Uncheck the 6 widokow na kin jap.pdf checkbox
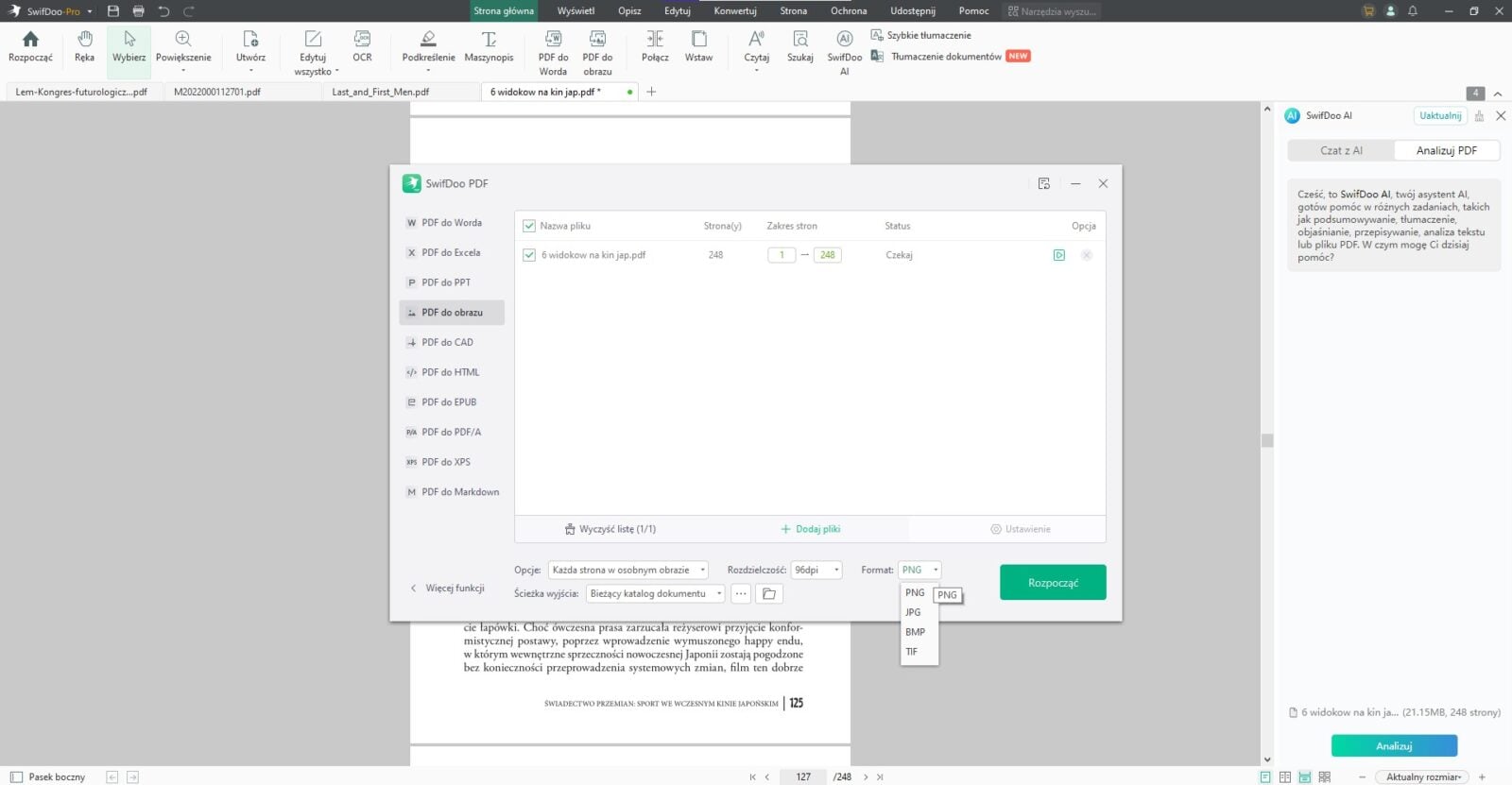1512x785 pixels. click(x=529, y=255)
